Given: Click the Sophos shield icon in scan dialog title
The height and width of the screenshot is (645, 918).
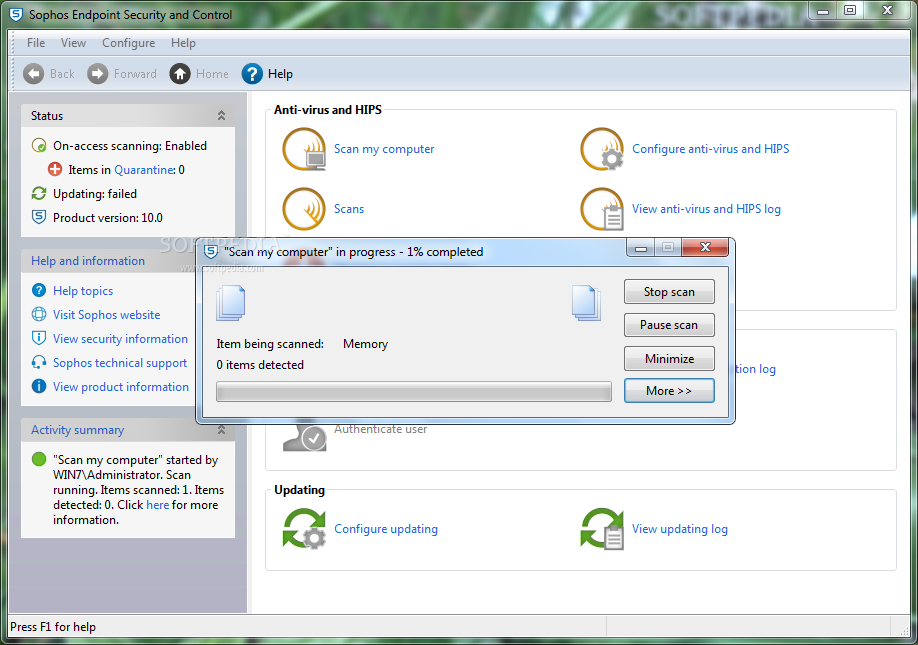Looking at the screenshot, I should 211,252.
